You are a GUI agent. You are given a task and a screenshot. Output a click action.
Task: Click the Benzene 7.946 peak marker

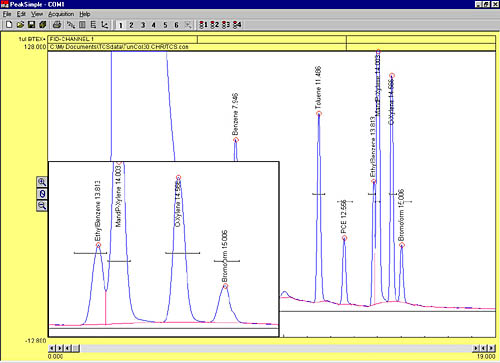tap(236, 140)
